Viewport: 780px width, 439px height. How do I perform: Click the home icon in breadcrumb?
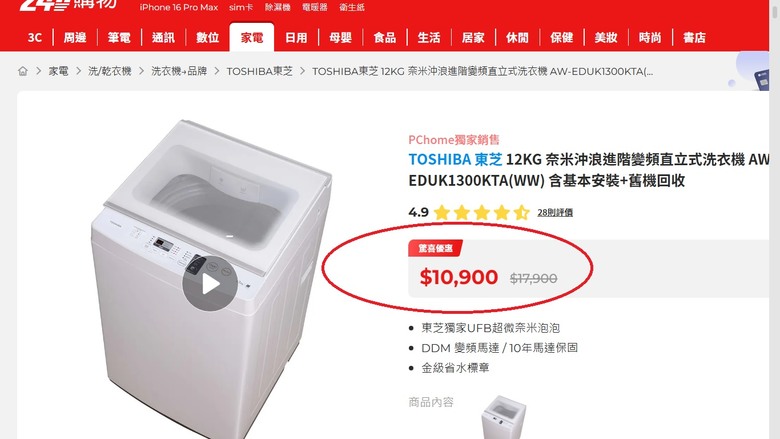(x=23, y=72)
